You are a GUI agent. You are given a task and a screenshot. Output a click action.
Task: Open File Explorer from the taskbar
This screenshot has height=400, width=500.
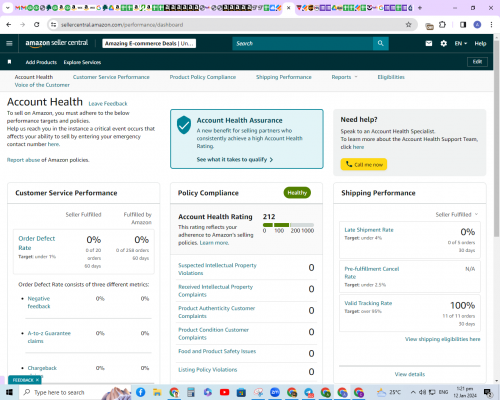coord(157,392)
